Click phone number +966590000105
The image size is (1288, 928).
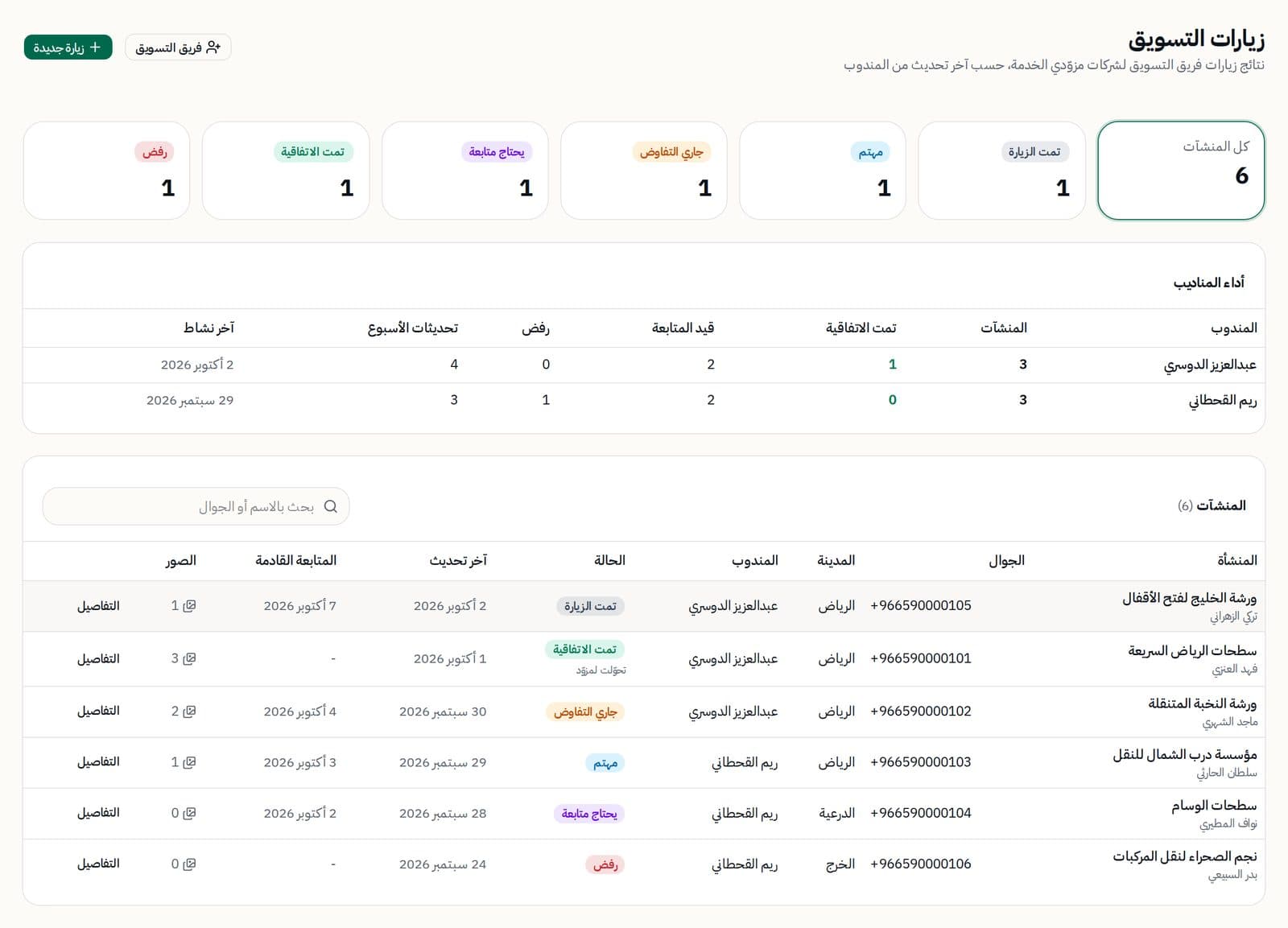(x=921, y=606)
